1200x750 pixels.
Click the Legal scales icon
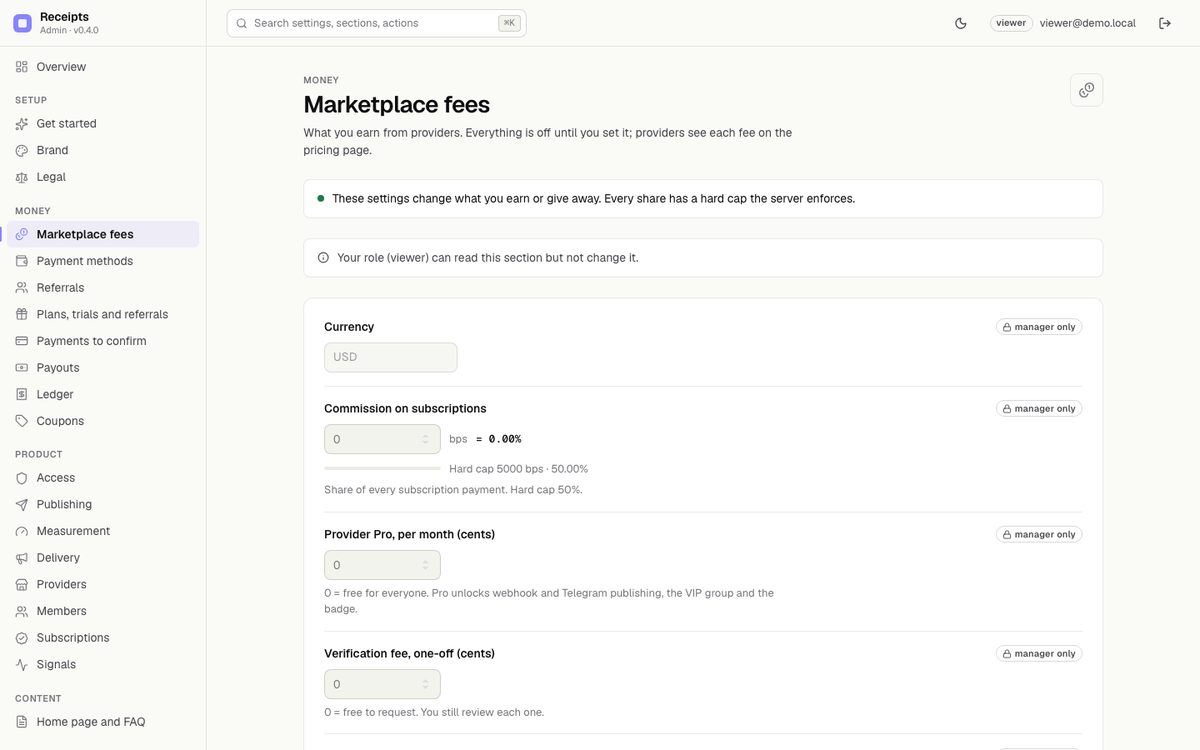(x=22, y=177)
